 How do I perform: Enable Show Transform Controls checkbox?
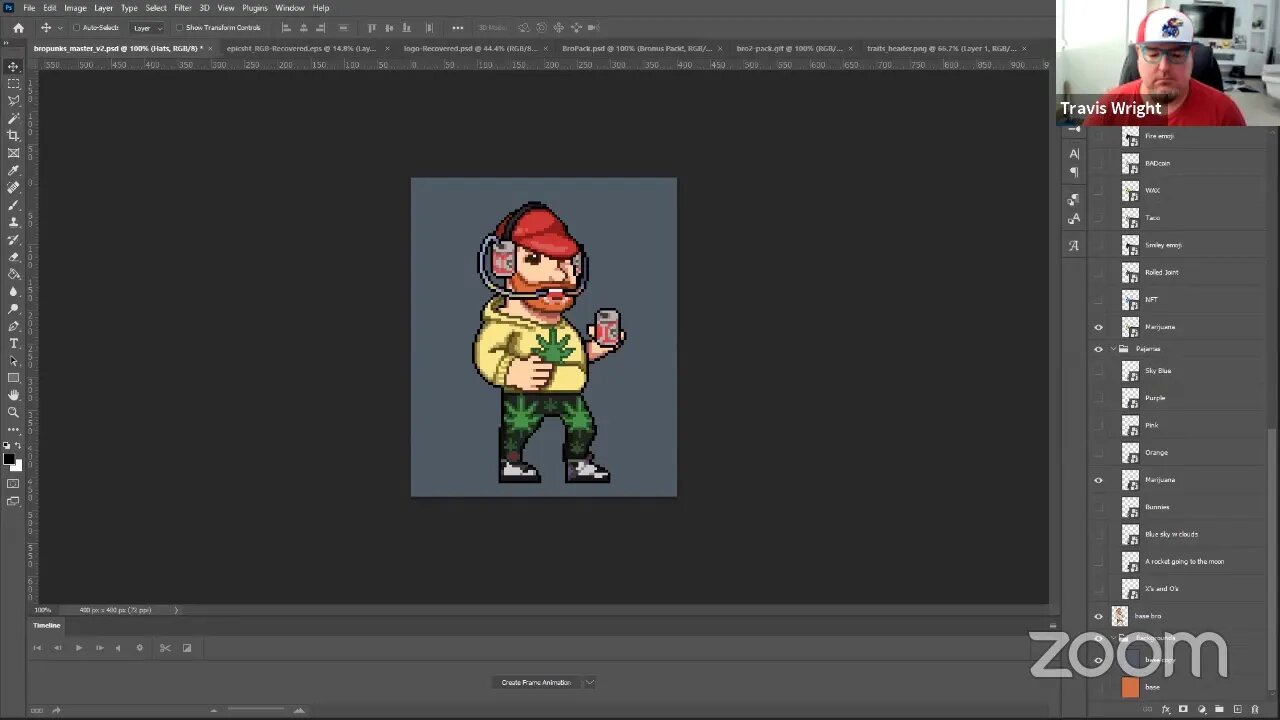179,28
